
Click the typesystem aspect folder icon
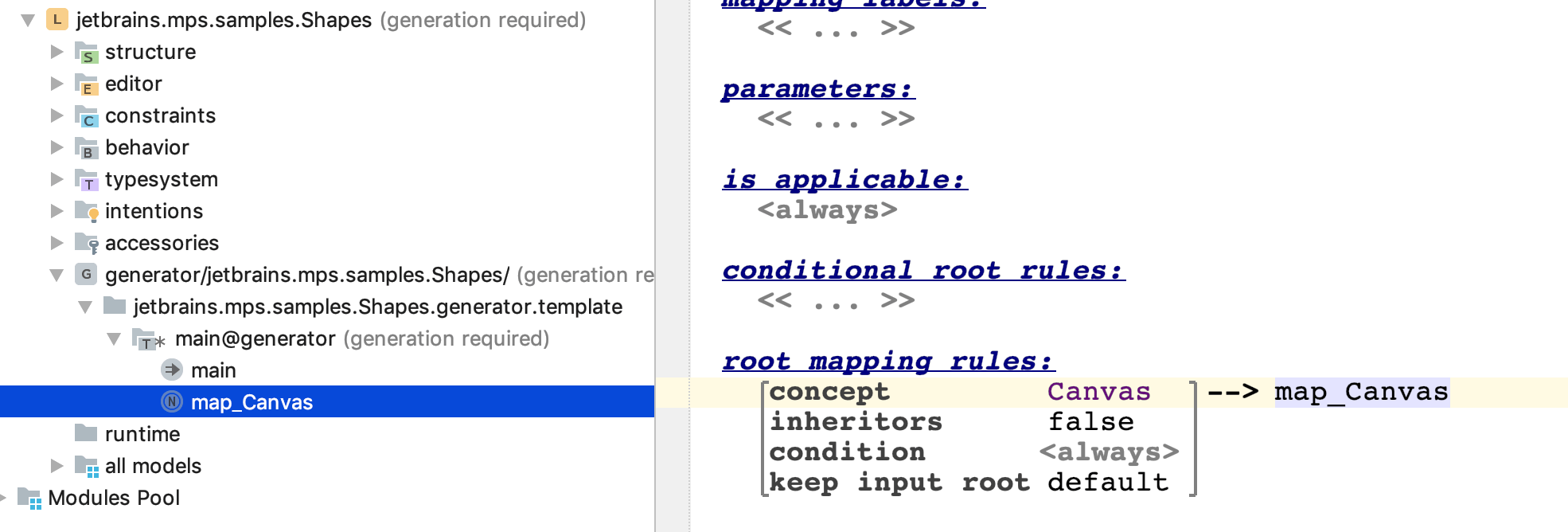point(86,179)
